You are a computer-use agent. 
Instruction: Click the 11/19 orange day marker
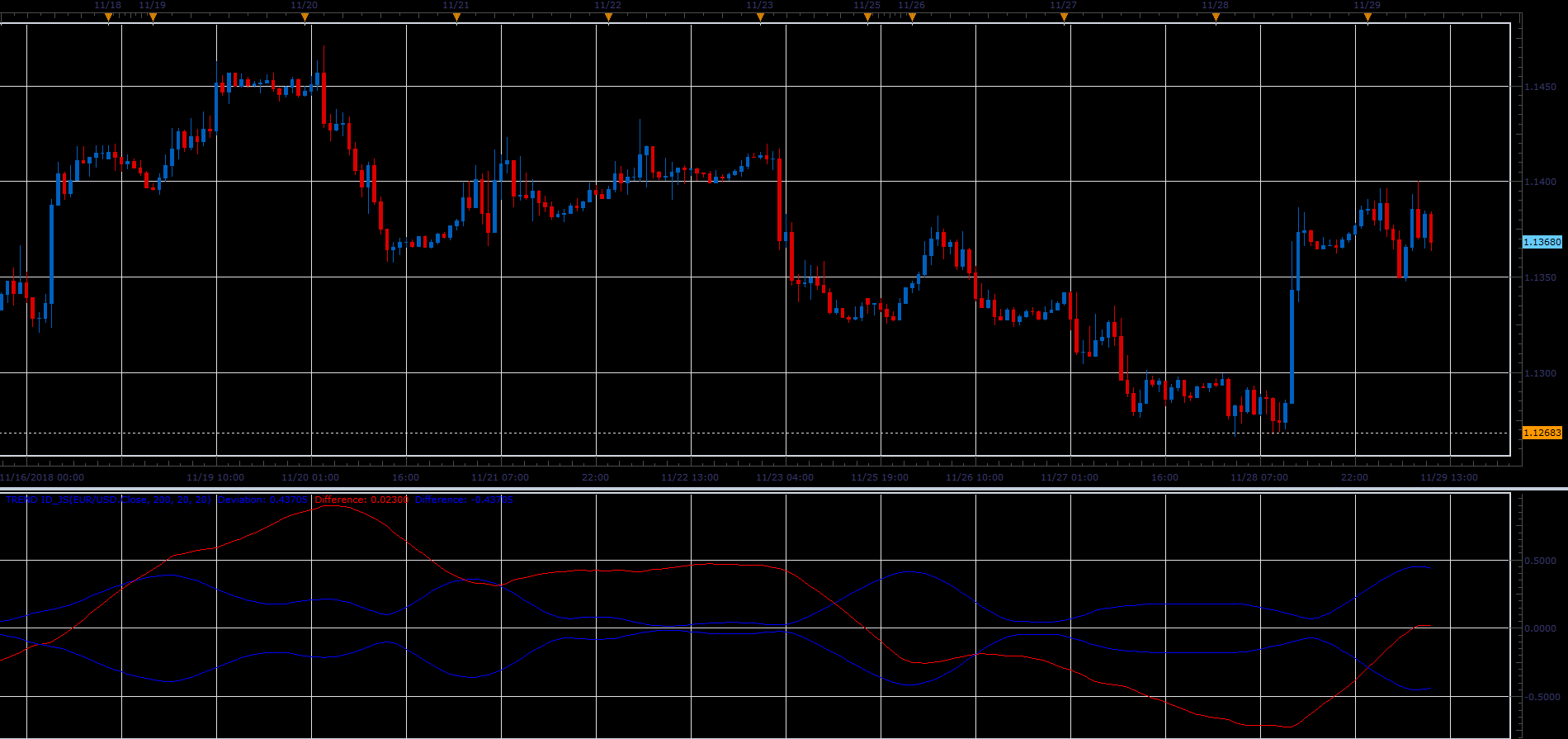pyautogui.click(x=153, y=17)
